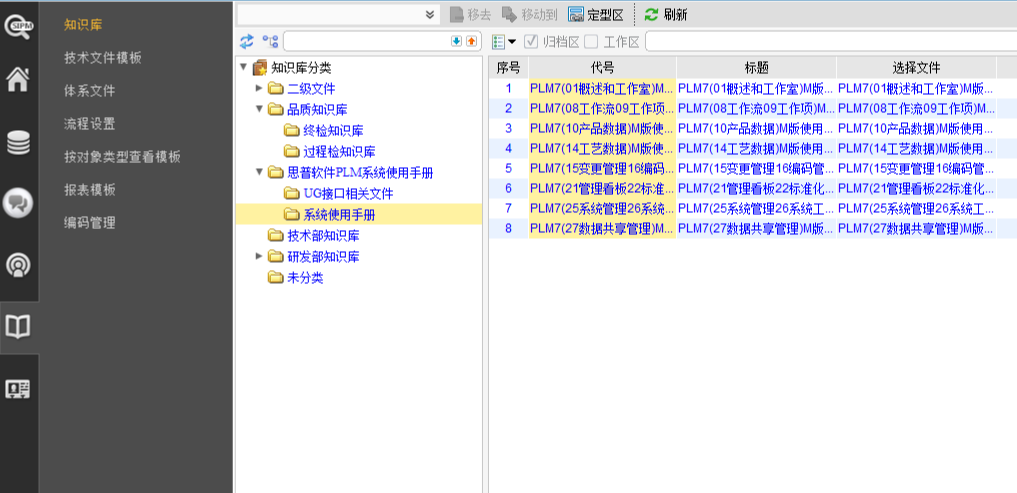The image size is (1017, 493).
Task: Click the 刷新 refresh button
Action: tap(665, 14)
